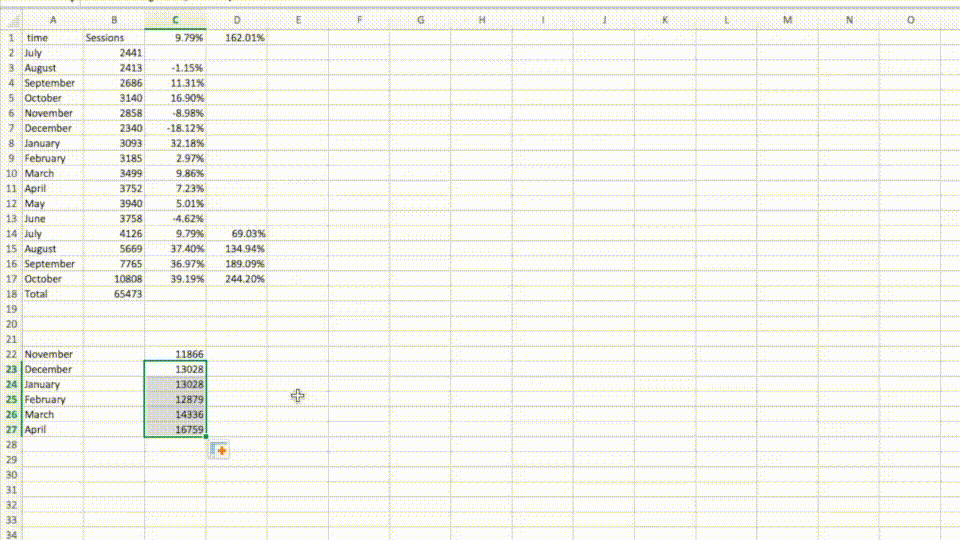This screenshot has width=960, height=540.
Task: Select column H header
Action: pos(481,20)
